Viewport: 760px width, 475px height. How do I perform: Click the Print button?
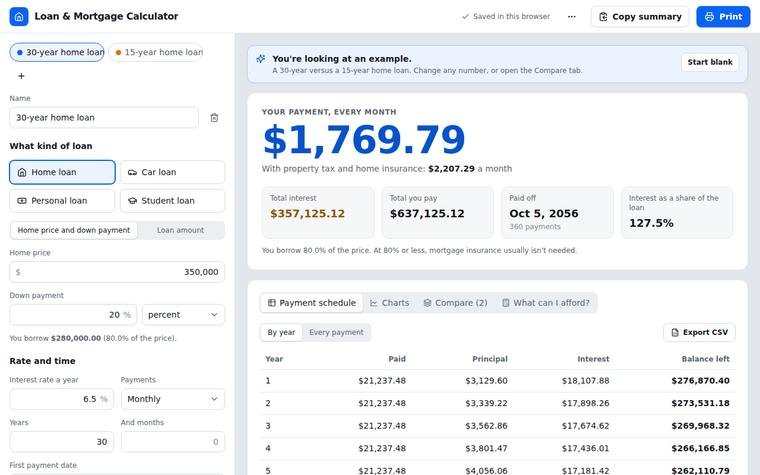(x=723, y=16)
